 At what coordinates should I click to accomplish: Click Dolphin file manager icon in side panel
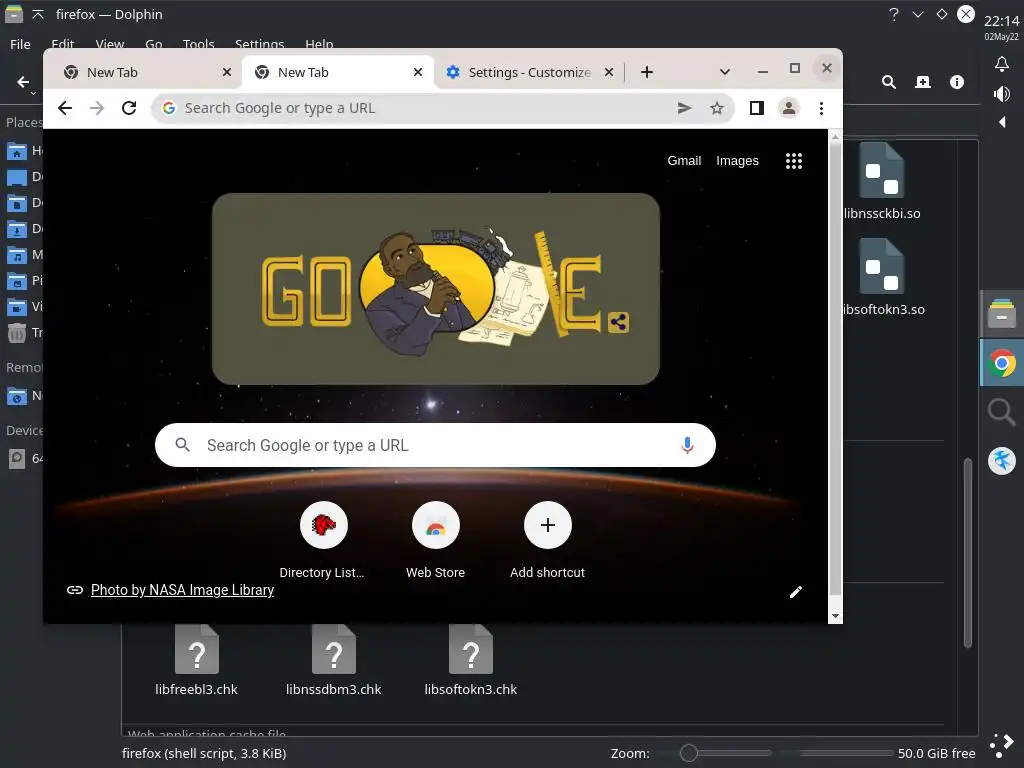(x=1002, y=314)
